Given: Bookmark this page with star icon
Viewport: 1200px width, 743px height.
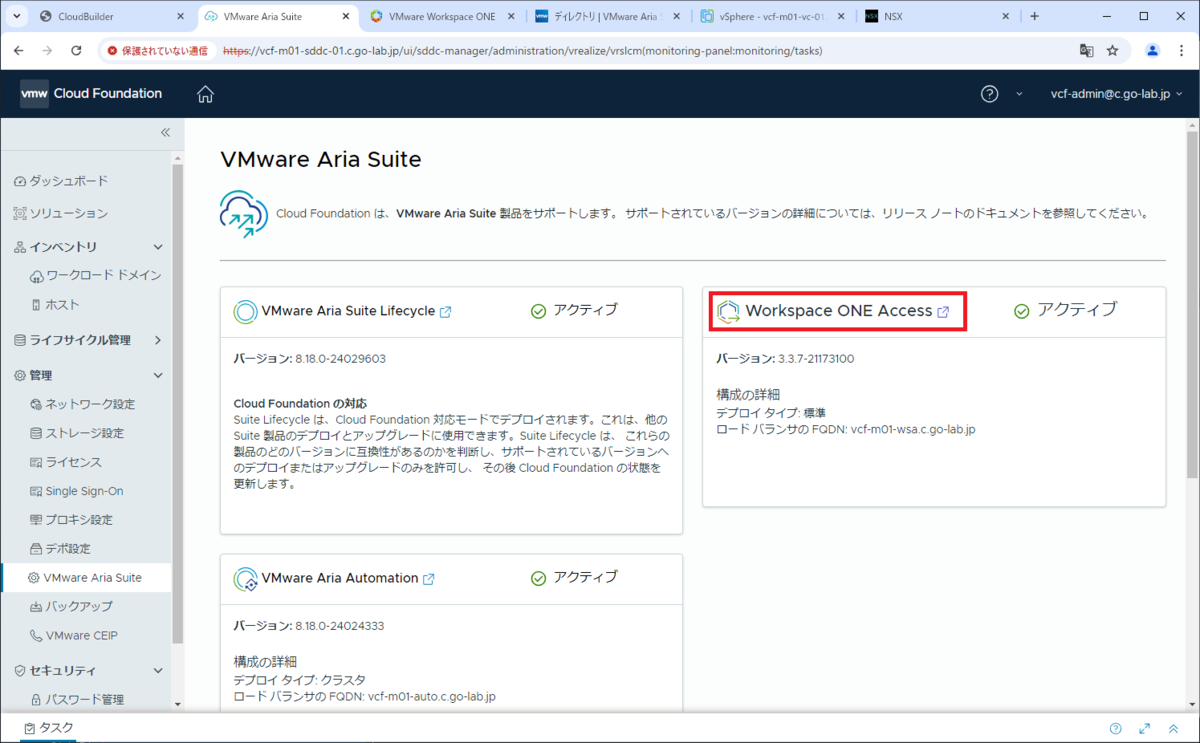Looking at the screenshot, I should [x=1112, y=50].
